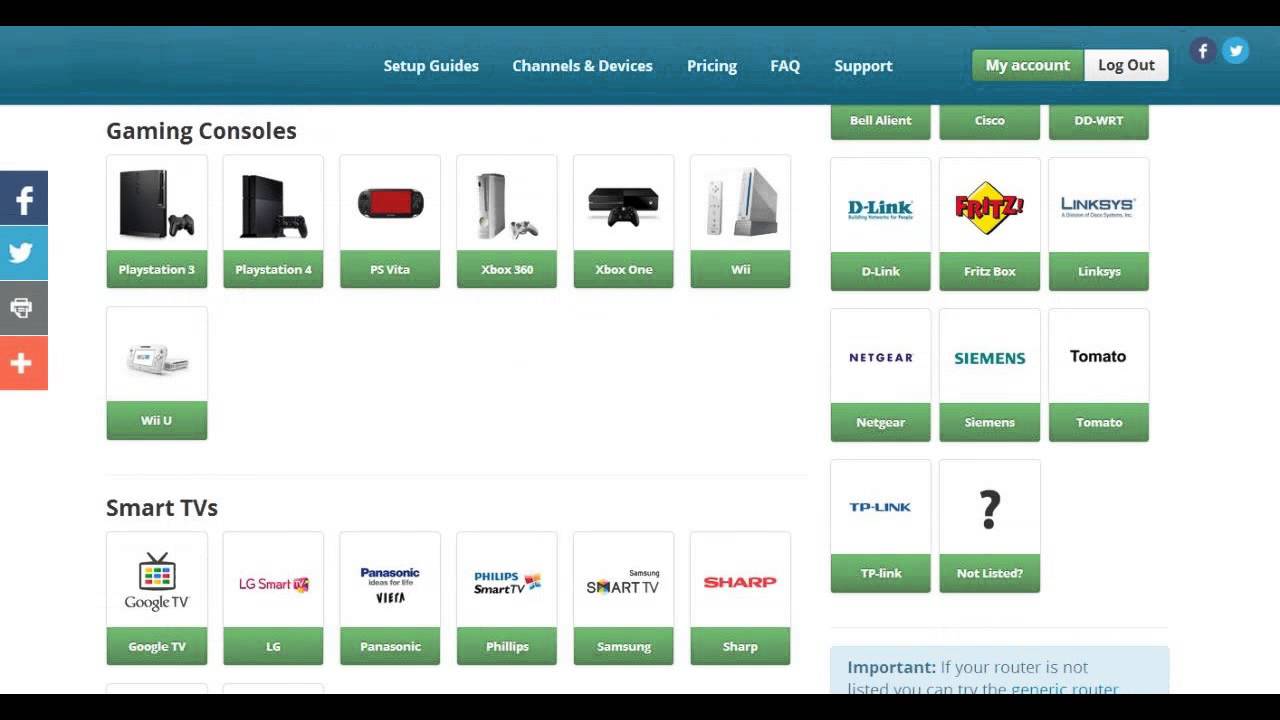Click the PS Vita green label
The height and width of the screenshot is (720, 1280).
(x=390, y=269)
